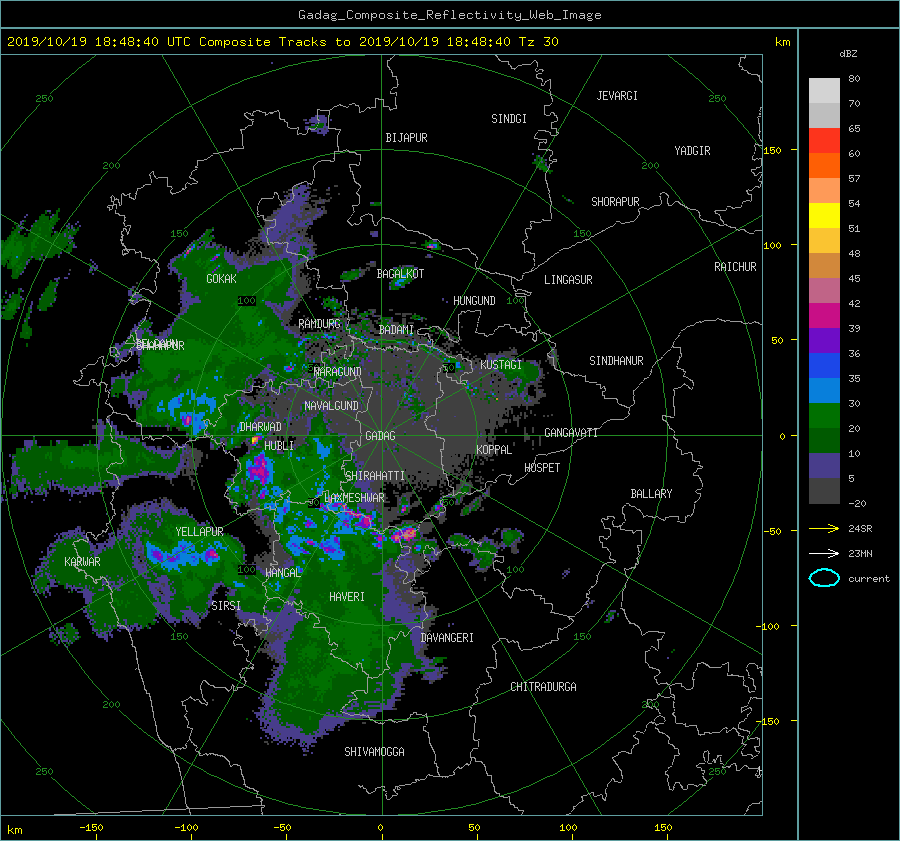Click the km unit label at top right
The image size is (900, 841).
point(782,42)
